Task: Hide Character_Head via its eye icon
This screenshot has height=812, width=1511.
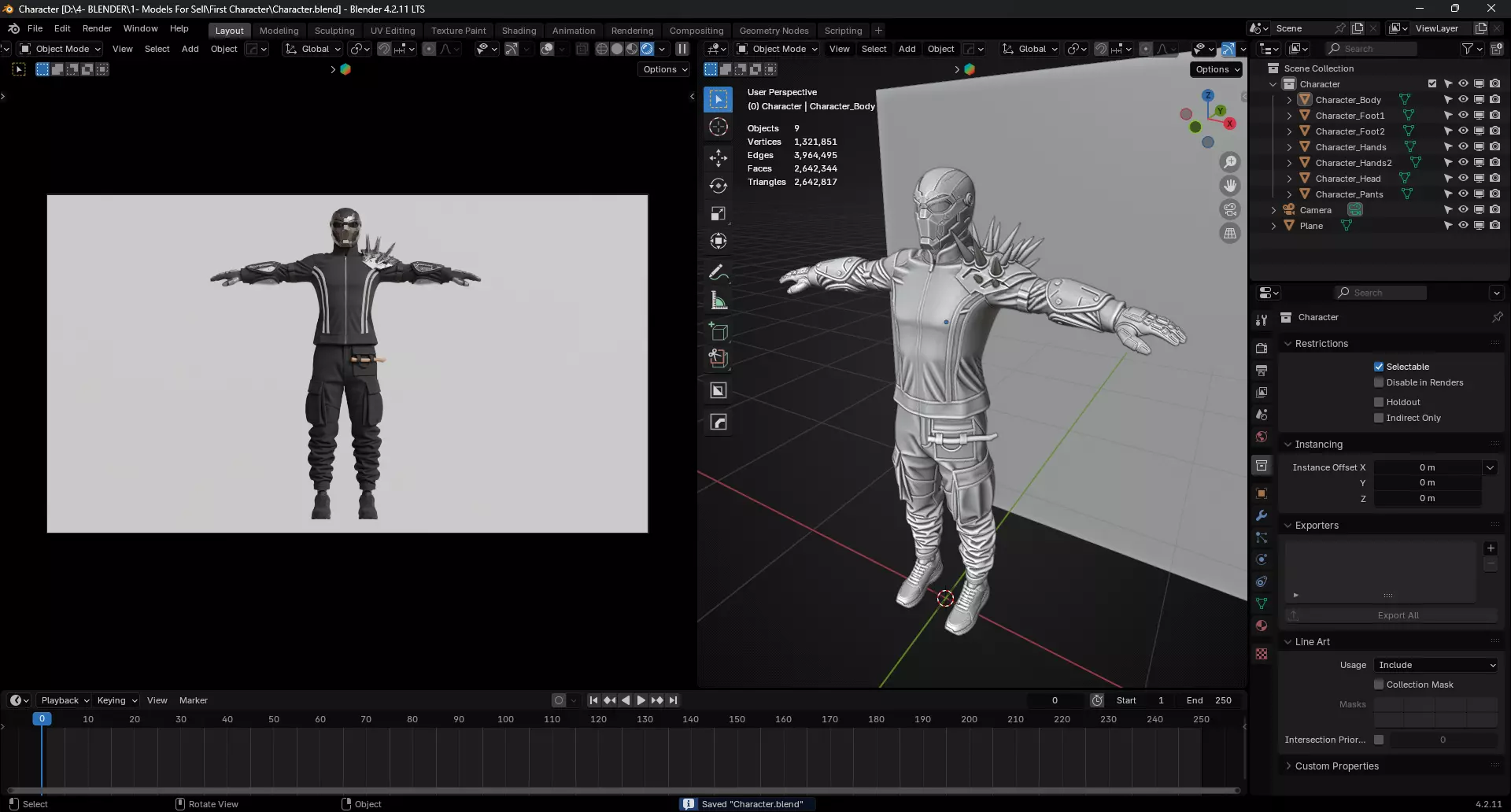Action: [1463, 178]
